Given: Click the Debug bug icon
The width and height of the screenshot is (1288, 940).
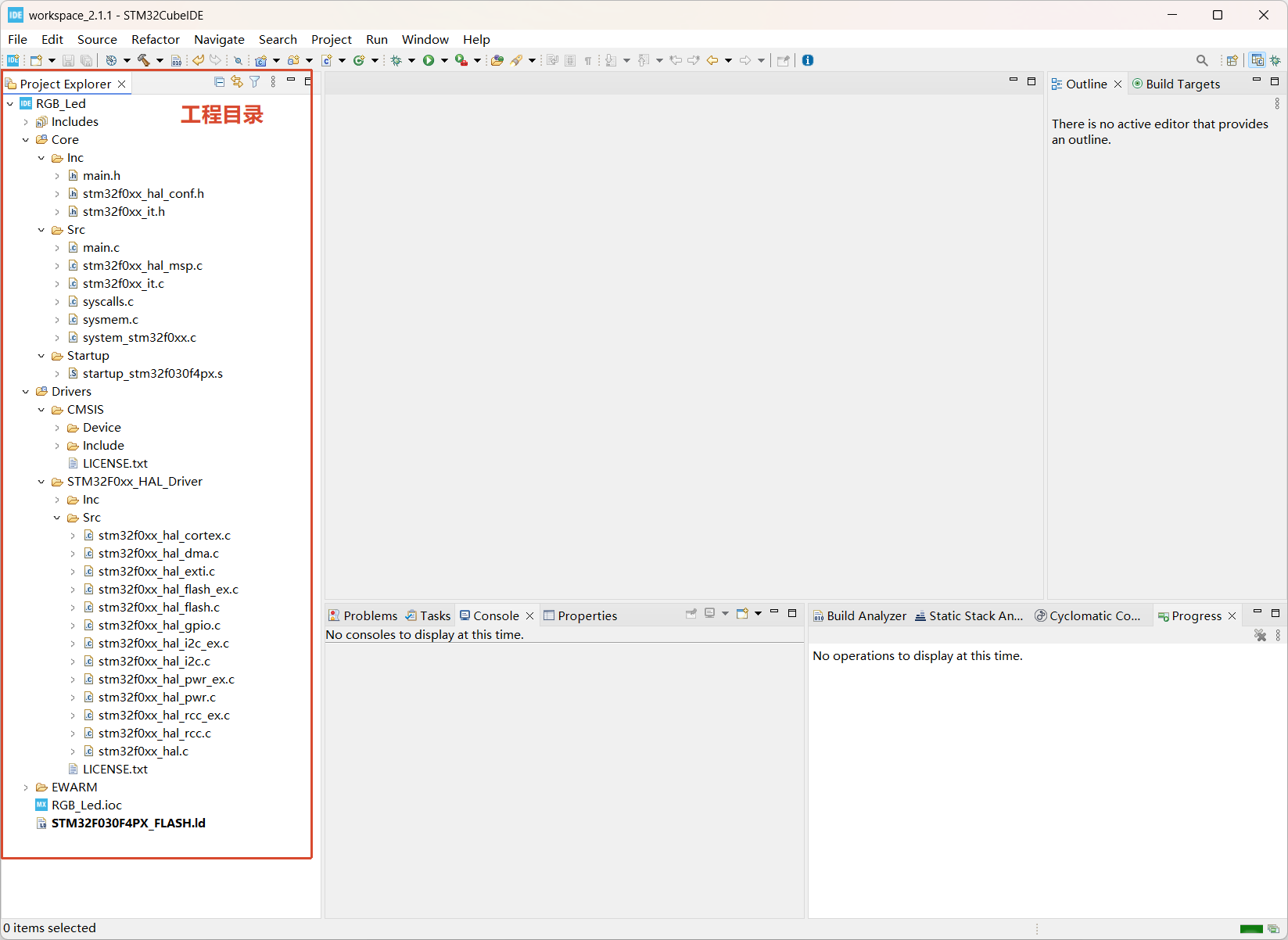Looking at the screenshot, I should tap(396, 60).
